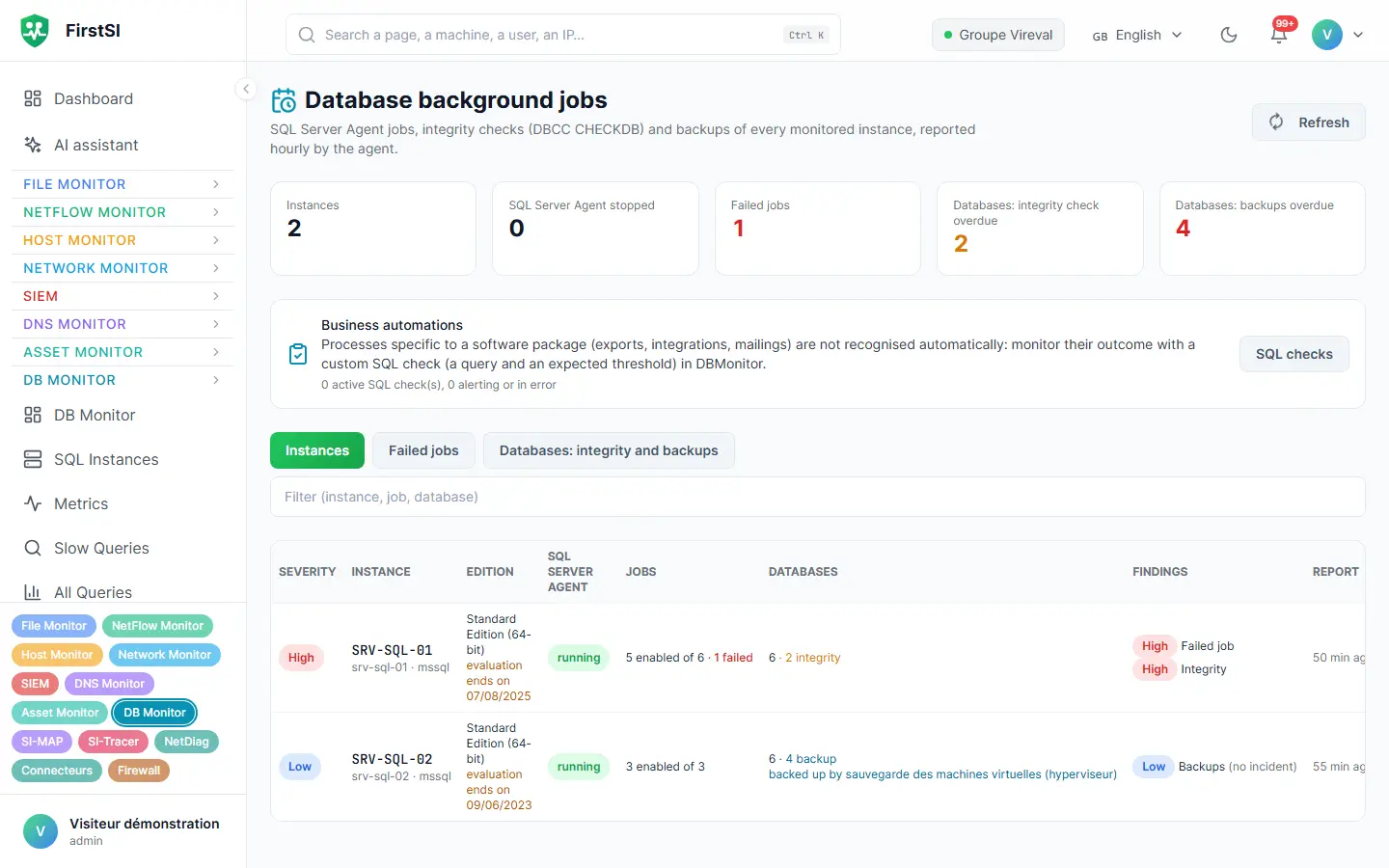This screenshot has height=868, width=1389.
Task: Open notifications bell with 99+ badge
Action: coord(1279,34)
